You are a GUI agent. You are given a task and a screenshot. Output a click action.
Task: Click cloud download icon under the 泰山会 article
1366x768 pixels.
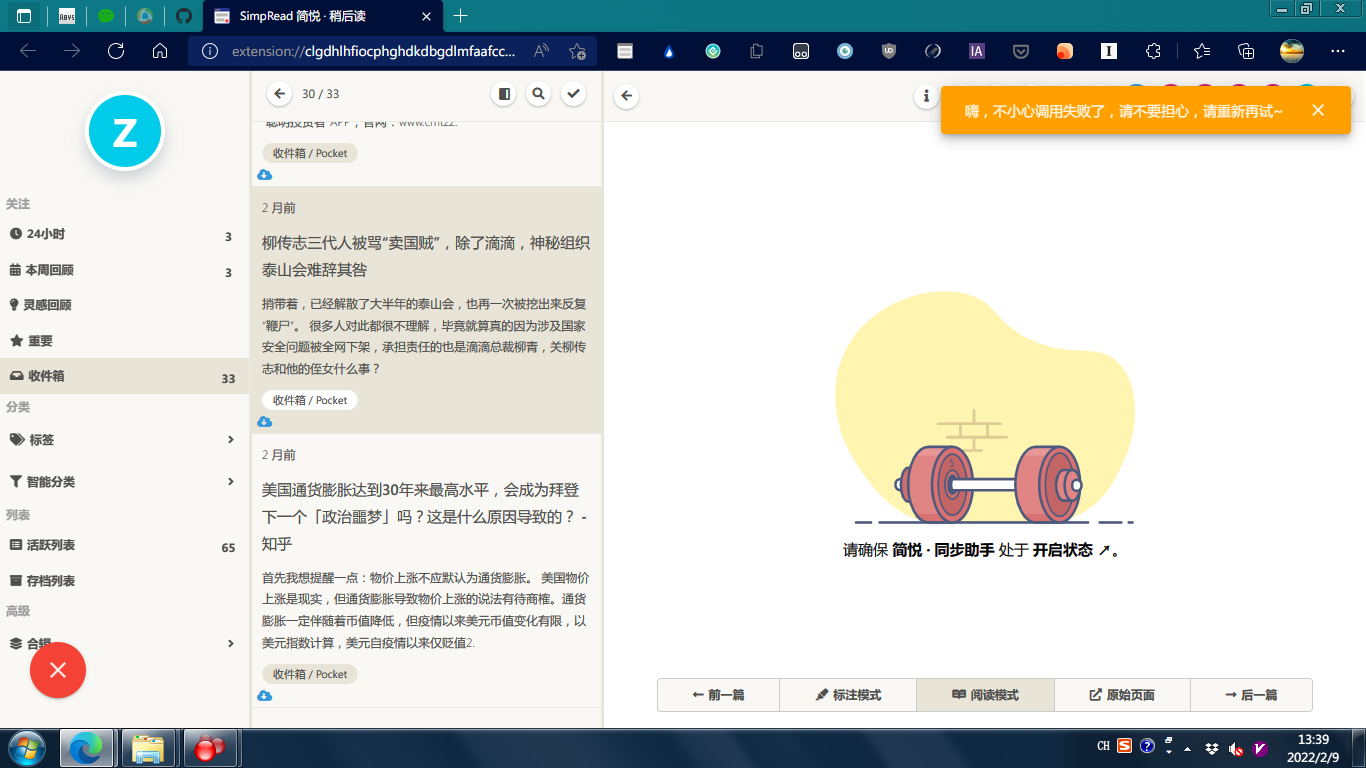[x=264, y=422]
